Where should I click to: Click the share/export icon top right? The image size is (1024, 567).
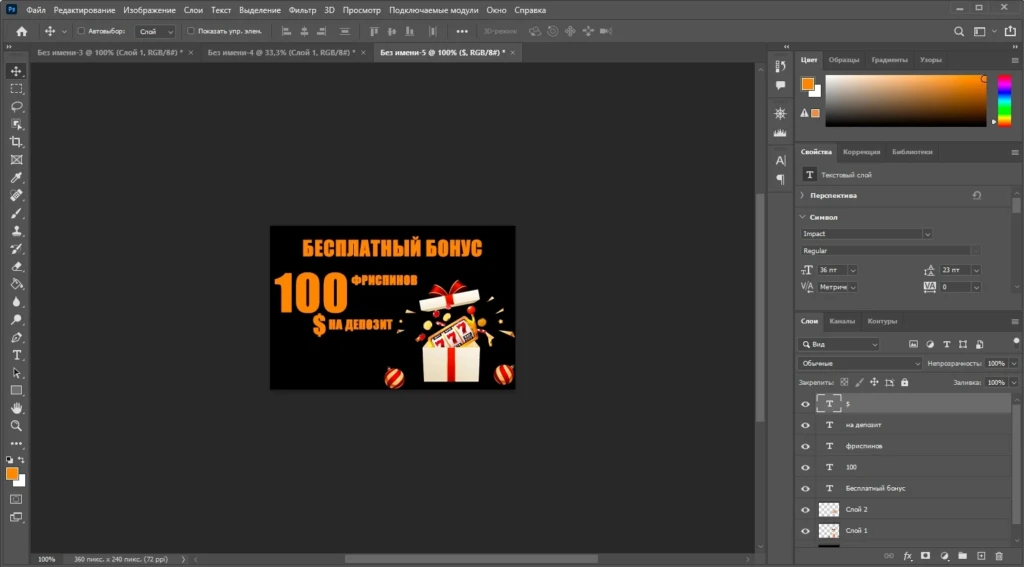coord(1010,31)
